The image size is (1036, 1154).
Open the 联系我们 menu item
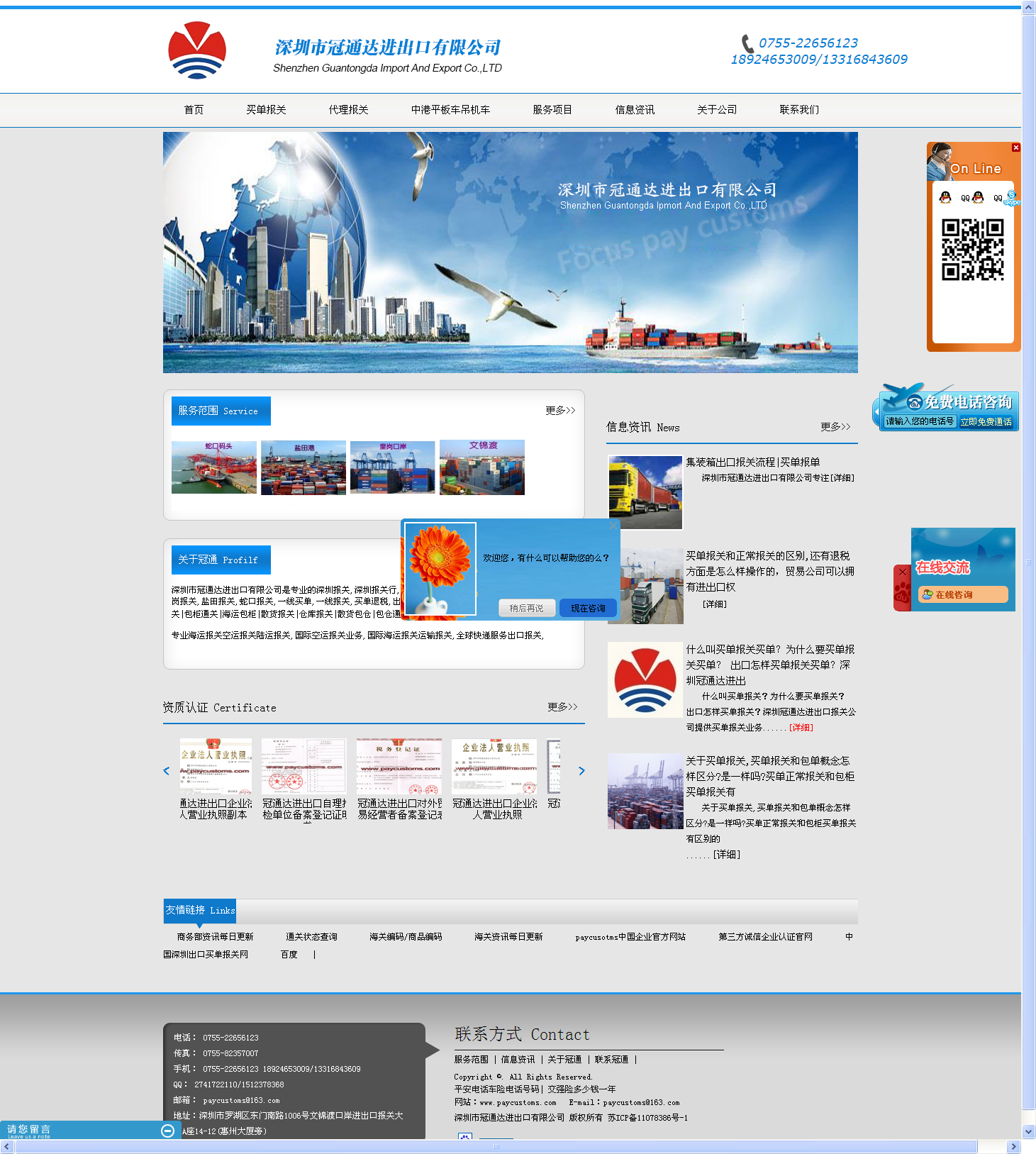[x=798, y=110]
